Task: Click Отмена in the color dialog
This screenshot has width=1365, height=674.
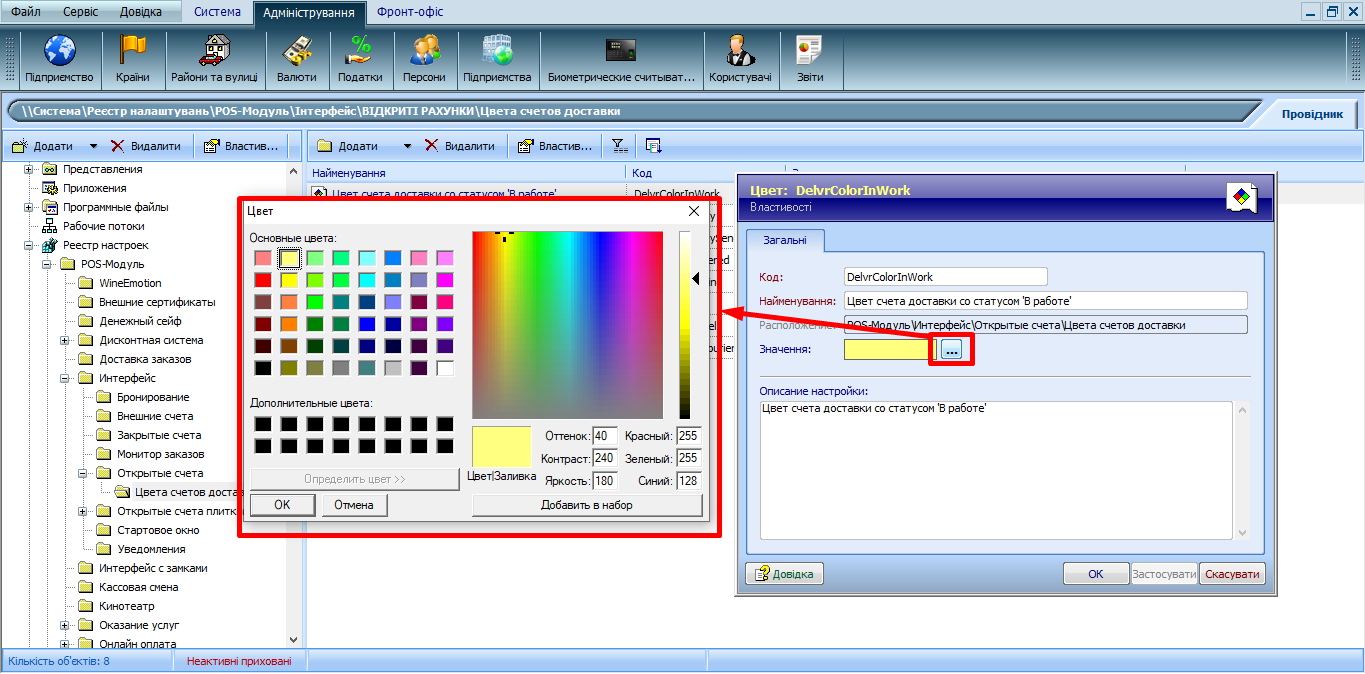Action: 354,505
